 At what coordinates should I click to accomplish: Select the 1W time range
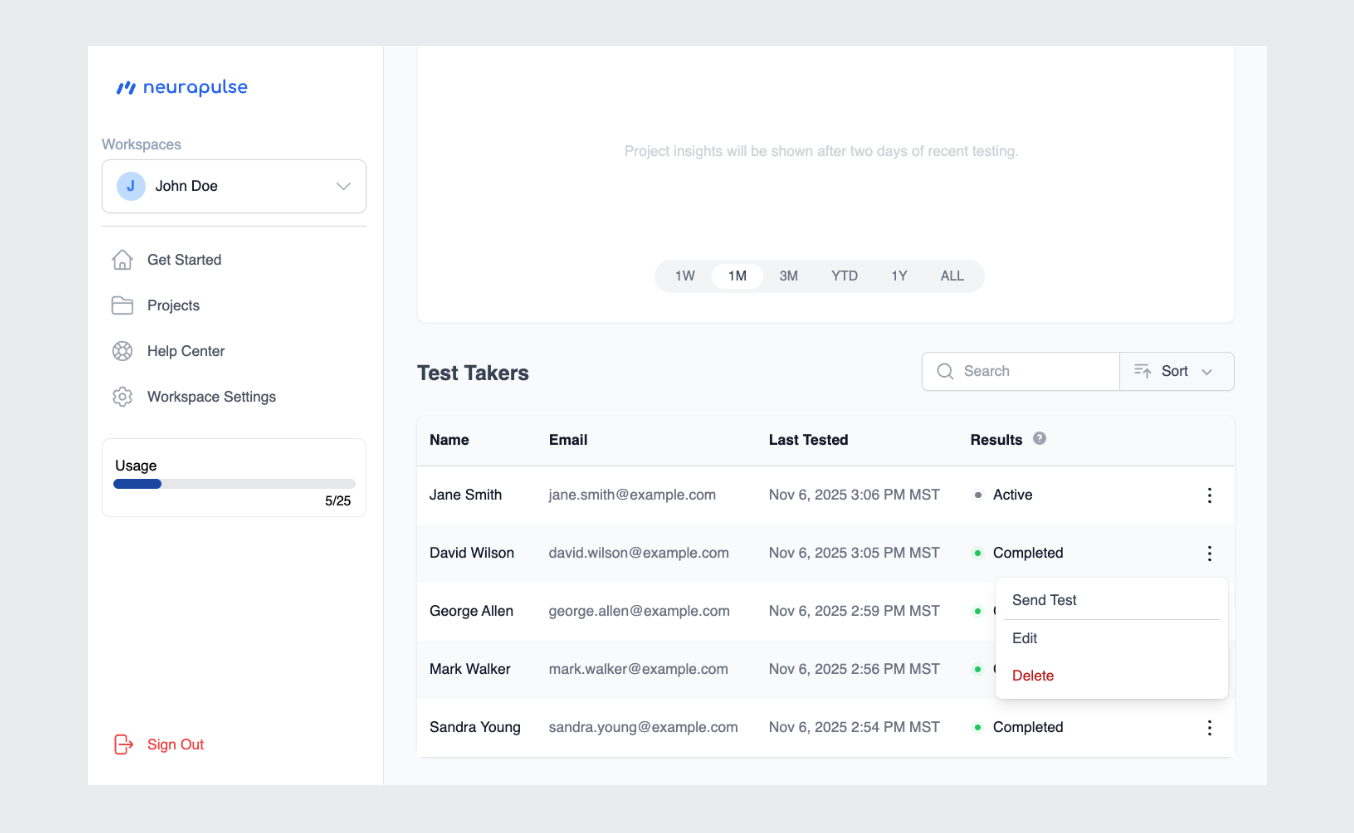tap(684, 276)
